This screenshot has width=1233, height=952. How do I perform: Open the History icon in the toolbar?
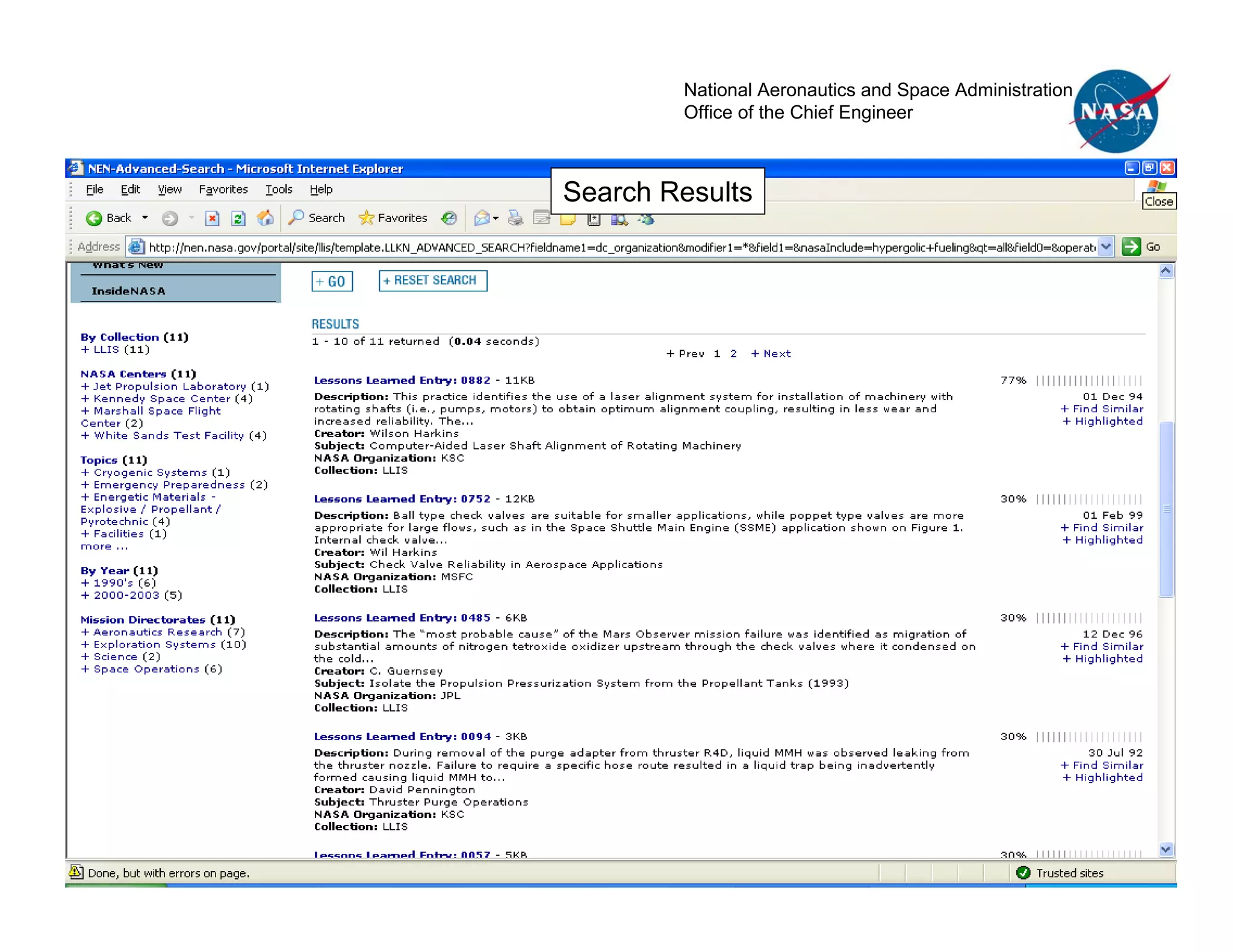tap(449, 218)
